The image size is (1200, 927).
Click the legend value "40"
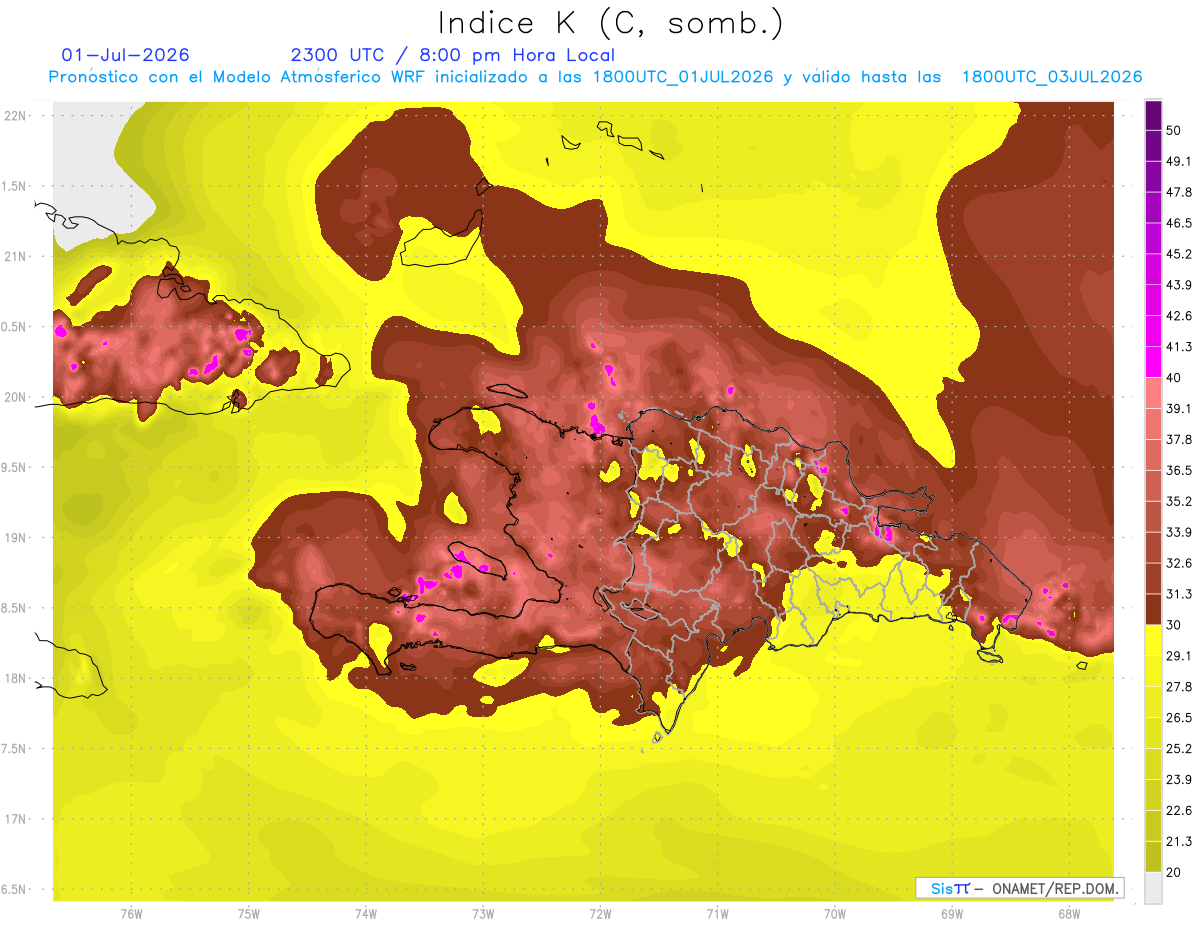pyautogui.click(x=1174, y=377)
